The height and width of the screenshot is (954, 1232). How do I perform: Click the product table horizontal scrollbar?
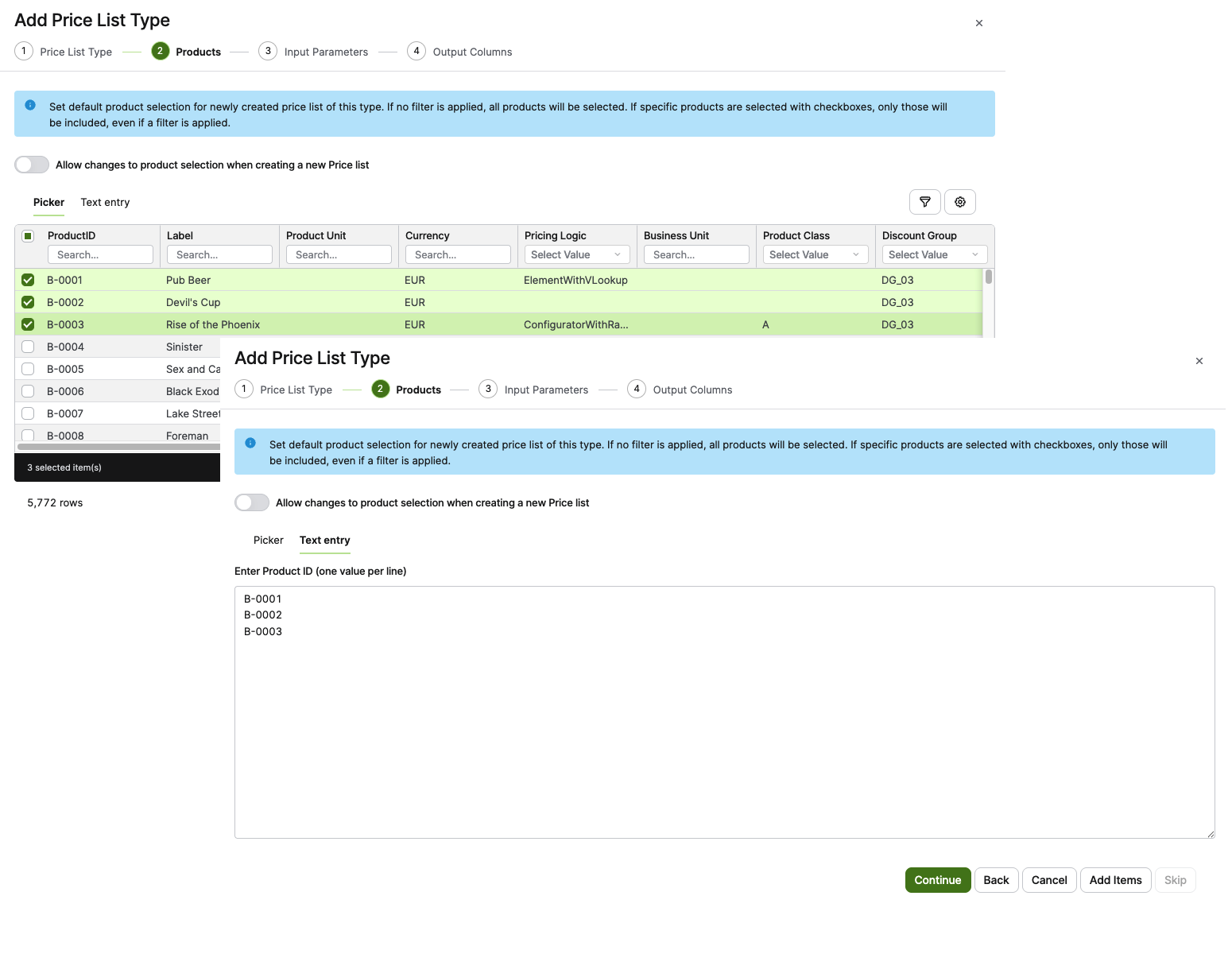click(x=118, y=447)
